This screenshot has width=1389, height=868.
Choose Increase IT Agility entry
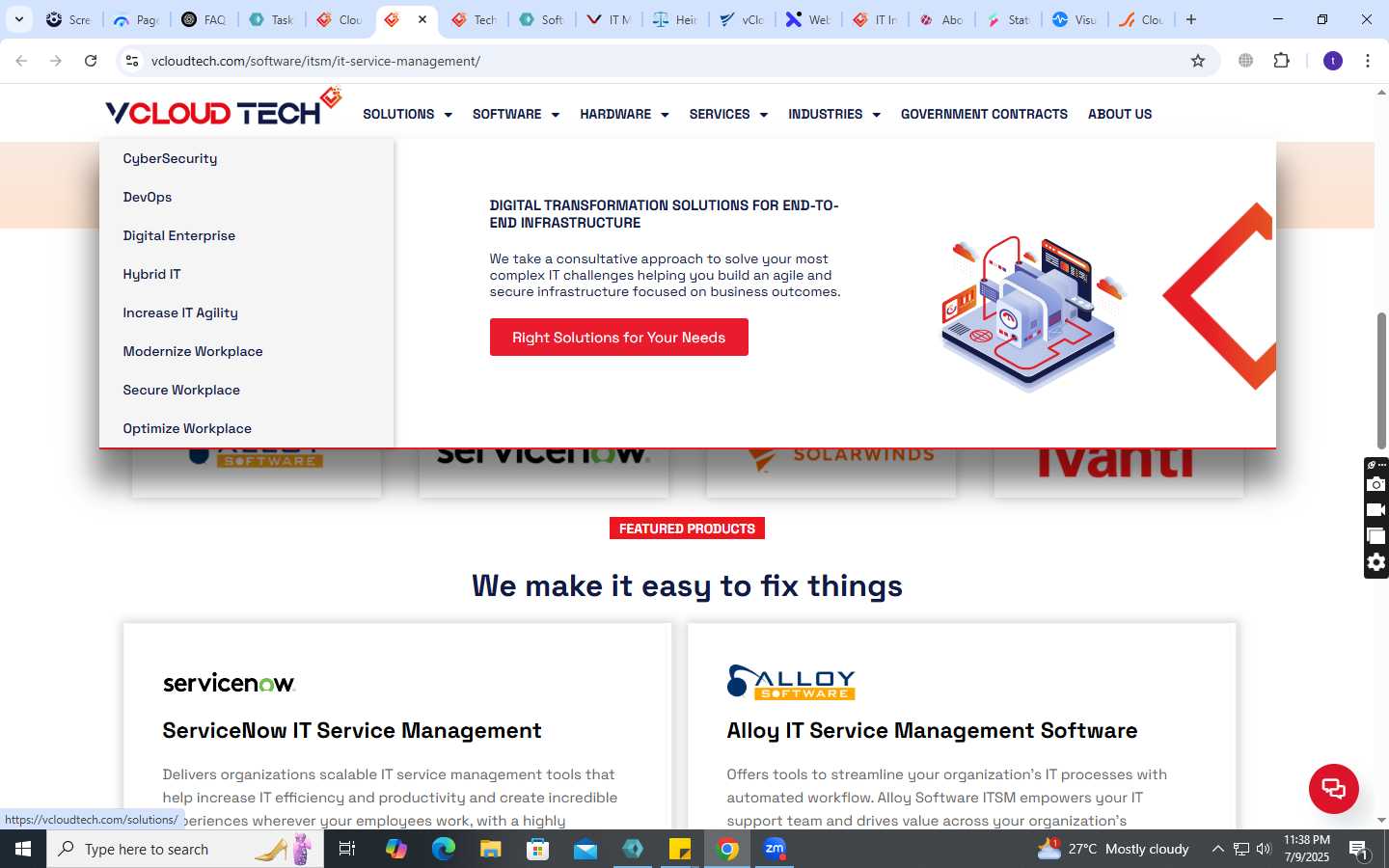pyautogui.click(x=180, y=312)
